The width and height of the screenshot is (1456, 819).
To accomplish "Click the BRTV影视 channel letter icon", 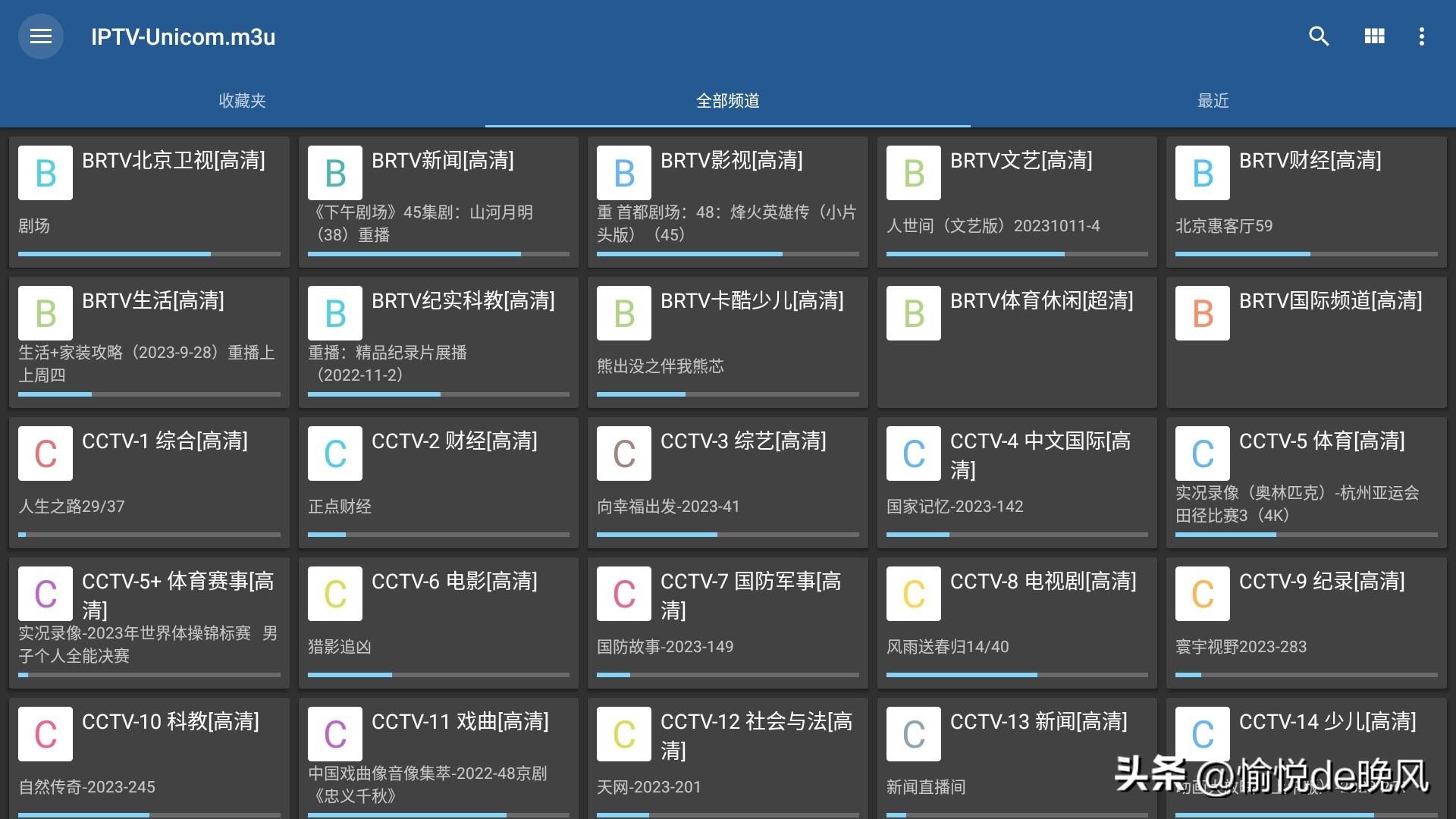I will point(624,173).
